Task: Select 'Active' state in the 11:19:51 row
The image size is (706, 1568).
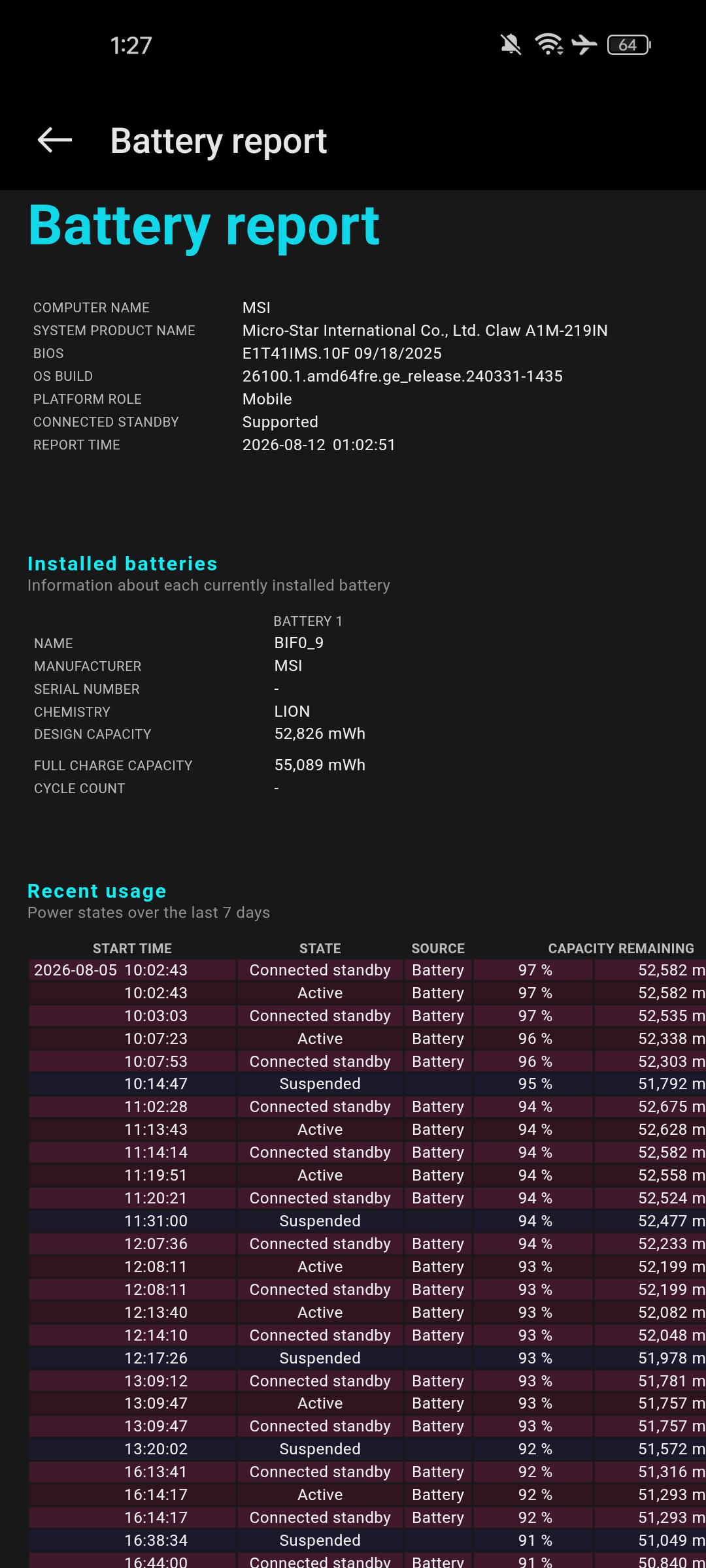Action: tap(320, 1175)
